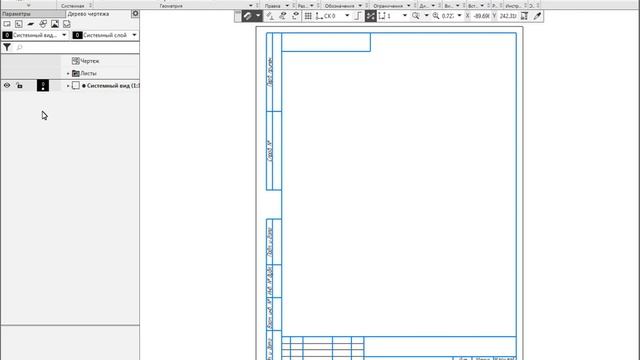Open the Правка toolbar group
This screenshot has height=360, width=640.
click(273, 6)
